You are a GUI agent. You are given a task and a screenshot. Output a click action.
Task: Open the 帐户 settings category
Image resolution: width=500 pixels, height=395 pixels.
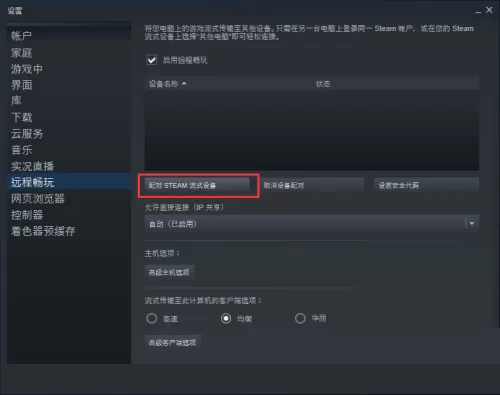(68, 36)
